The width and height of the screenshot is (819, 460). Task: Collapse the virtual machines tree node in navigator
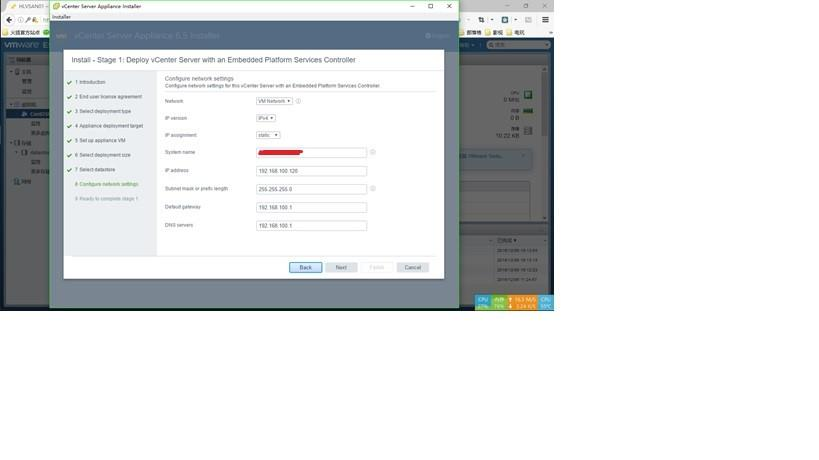11,104
